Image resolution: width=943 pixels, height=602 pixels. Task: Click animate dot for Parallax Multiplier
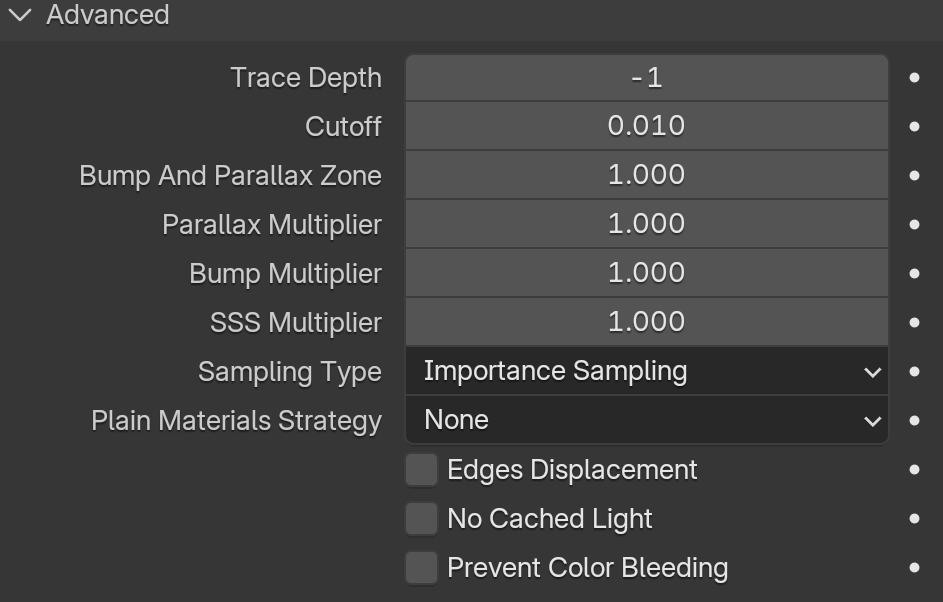[x=914, y=224]
